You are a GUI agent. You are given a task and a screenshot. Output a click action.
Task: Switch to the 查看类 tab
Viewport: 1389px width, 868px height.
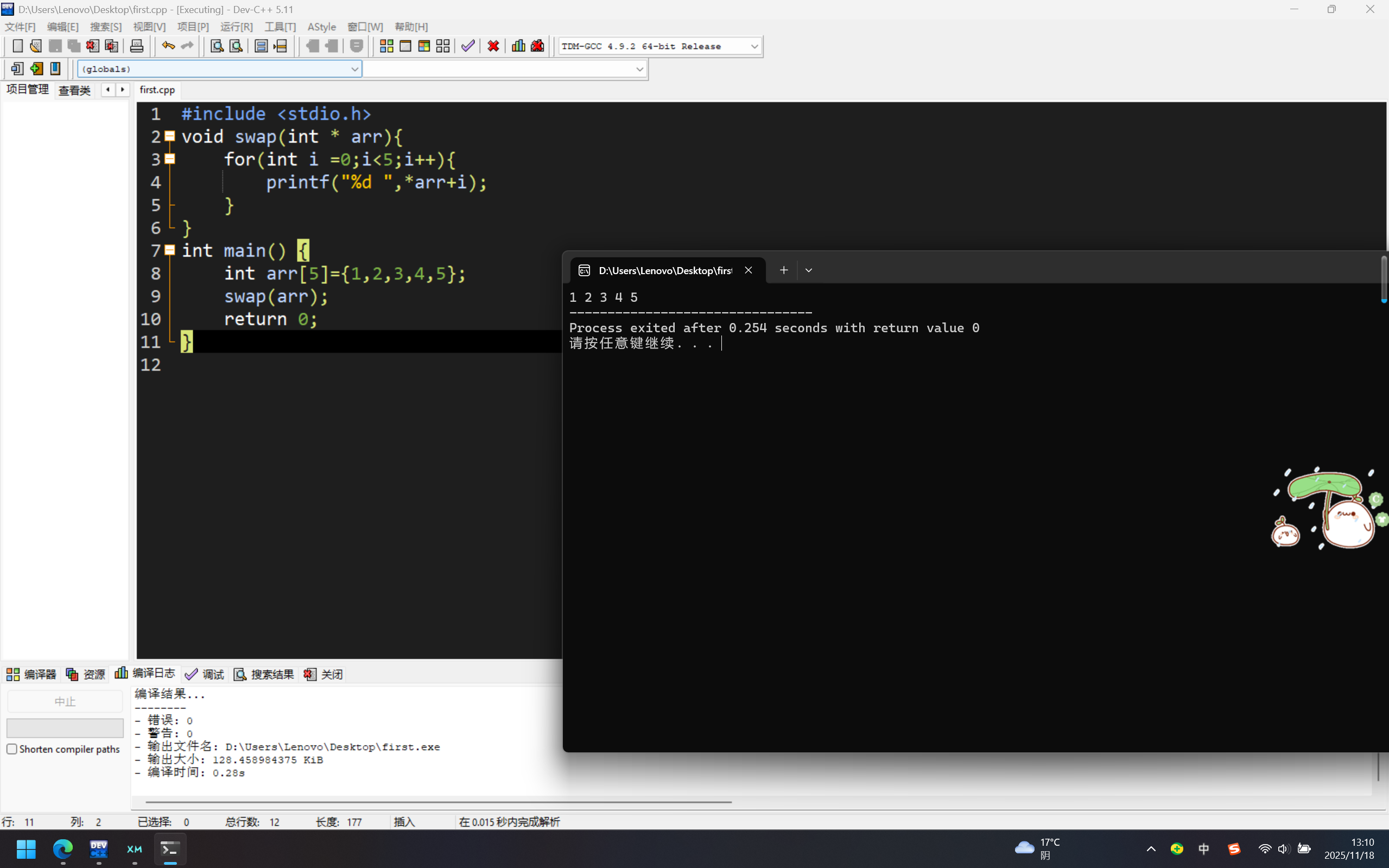click(74, 90)
